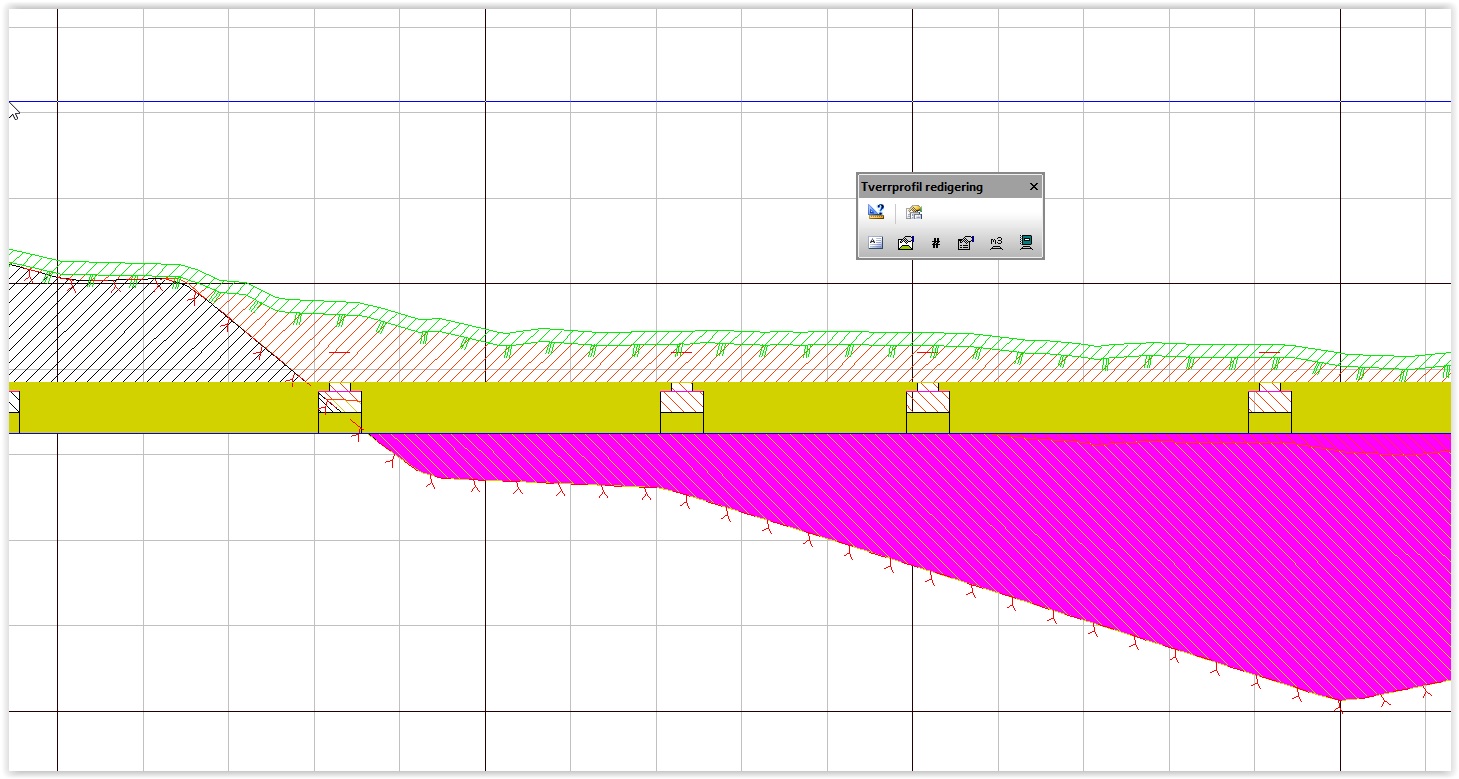Viewport: 1459px width, 779px height.
Task: Click the lowest vertex of the magenta area
Action: 1340,700
